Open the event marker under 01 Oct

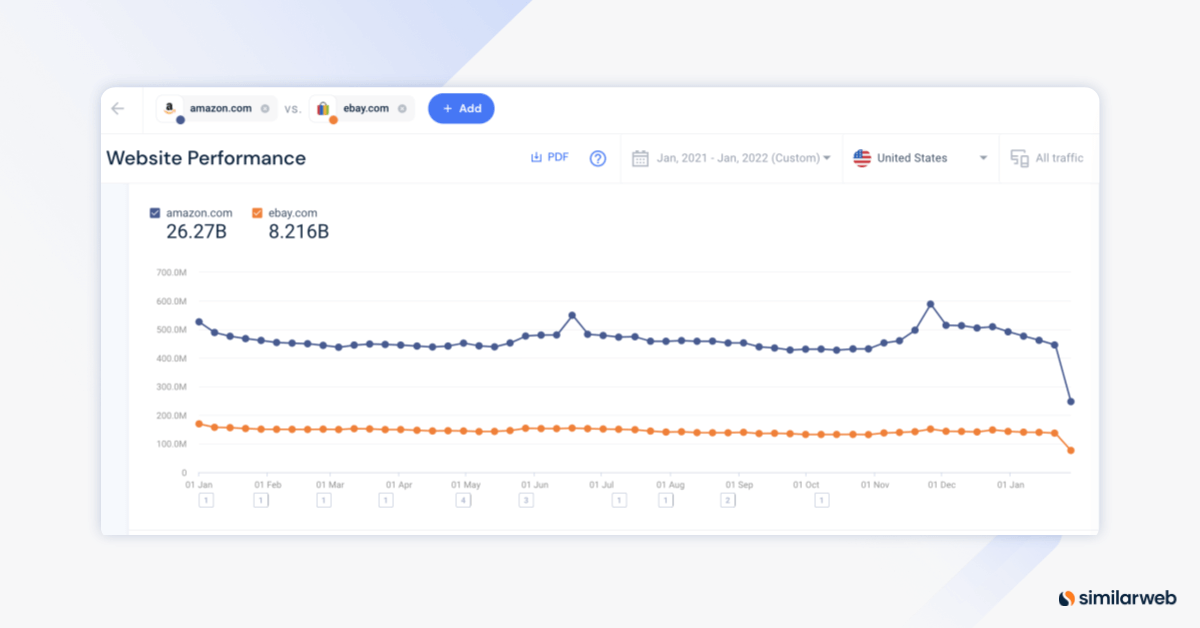[821, 500]
